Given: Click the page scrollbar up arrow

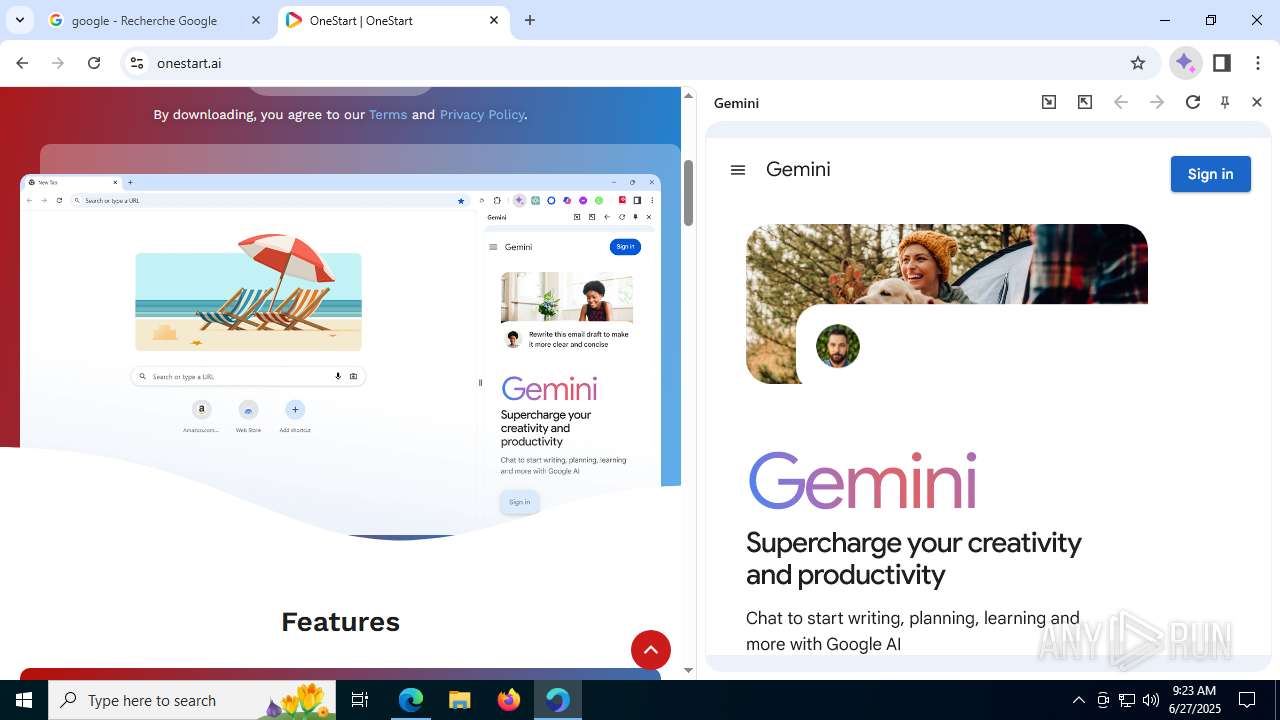Looking at the screenshot, I should 688,95.
